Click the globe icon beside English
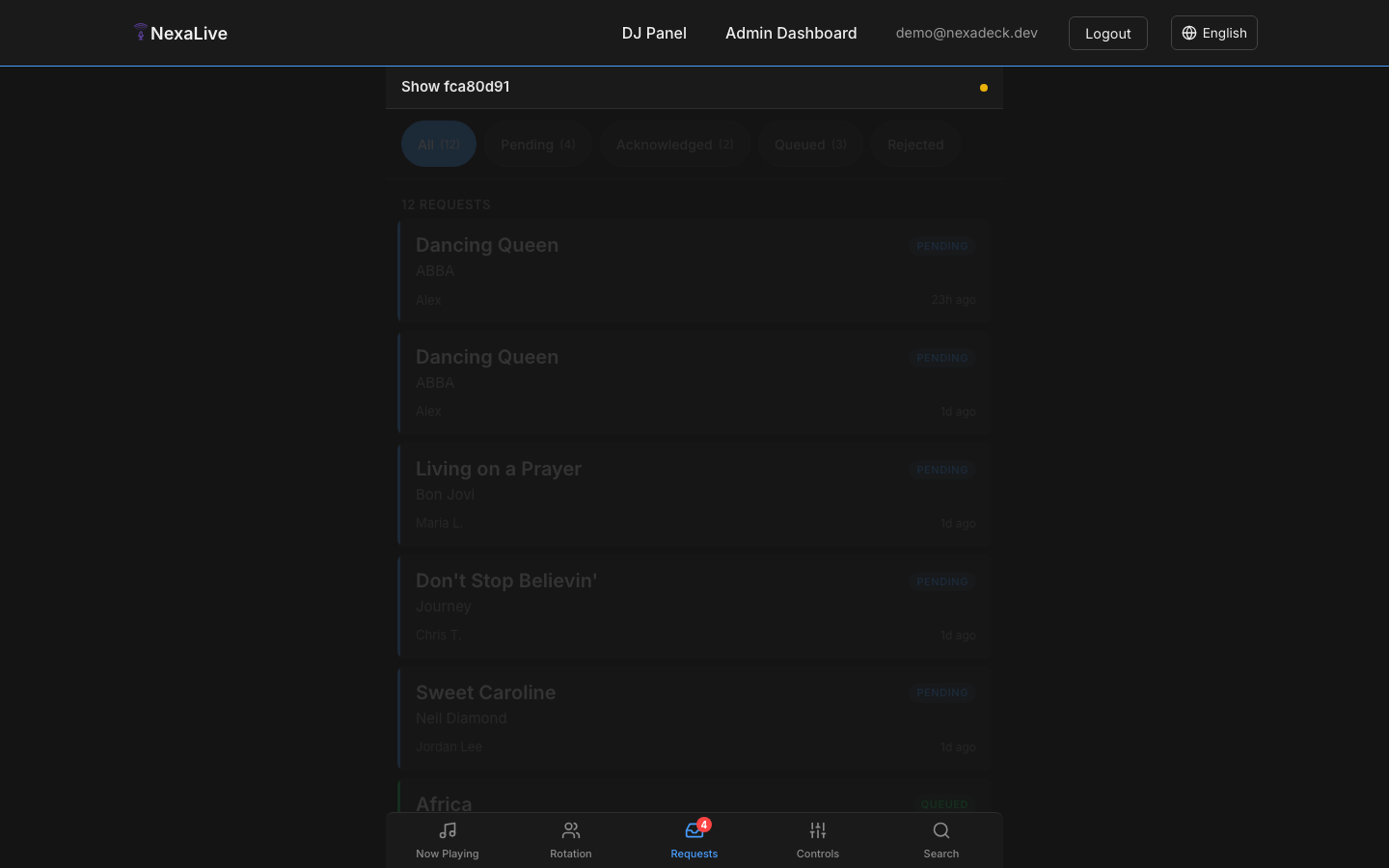 click(x=1189, y=33)
